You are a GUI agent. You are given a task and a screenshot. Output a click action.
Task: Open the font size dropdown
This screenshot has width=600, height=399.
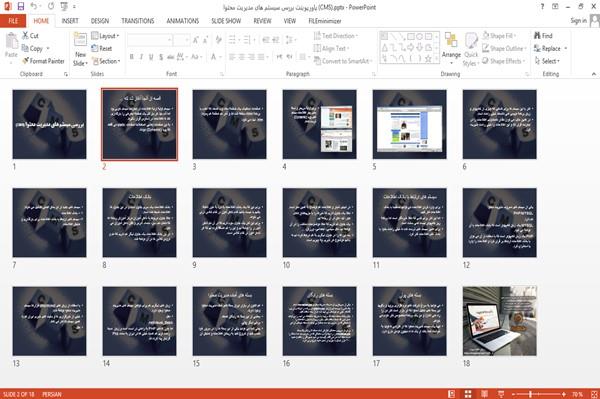click(x=187, y=40)
